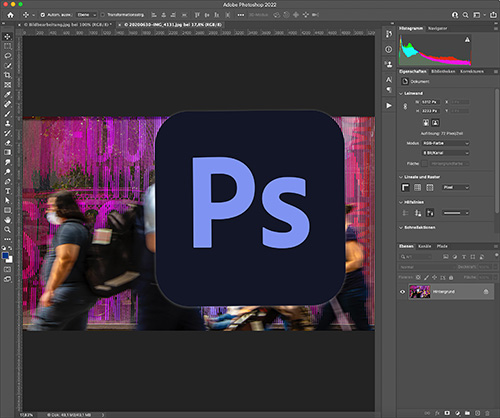This screenshot has width=500, height=418.
Task: Select the Path Selection arrow tool
Action: (x=7, y=201)
